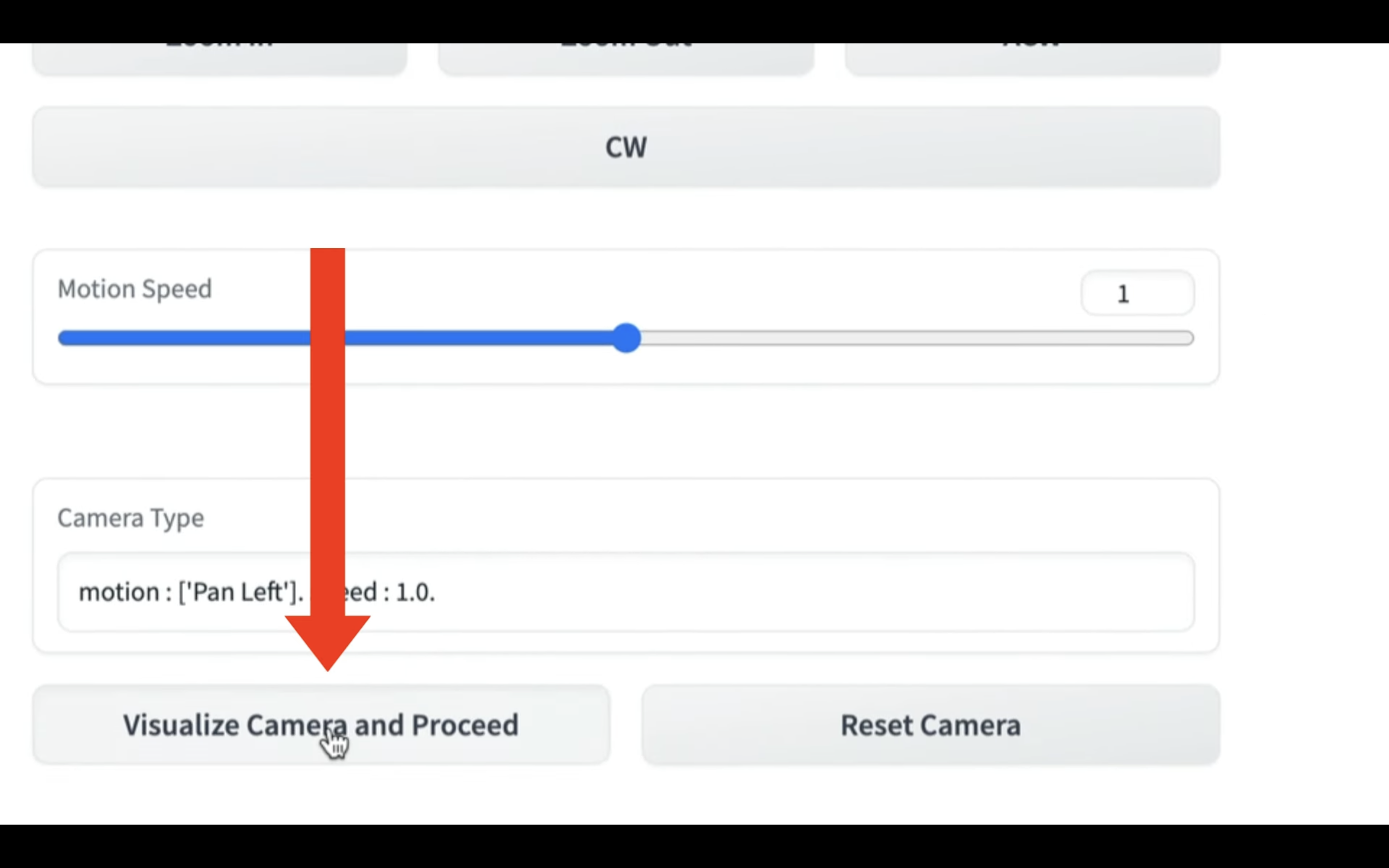Grab the blue Motion Speed slider handle

[626, 338]
